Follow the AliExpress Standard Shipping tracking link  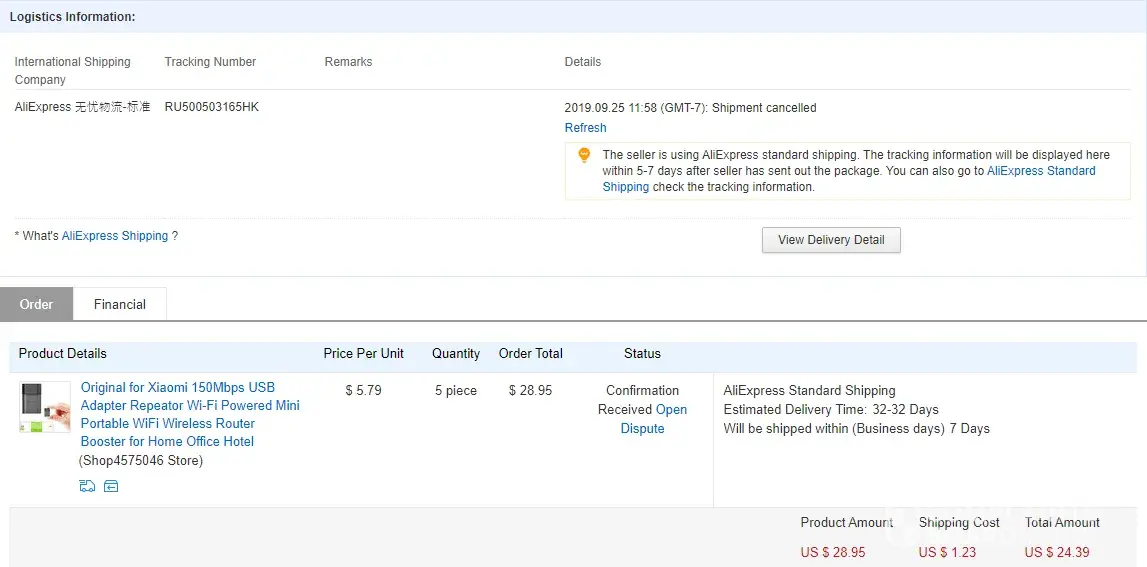point(1040,171)
